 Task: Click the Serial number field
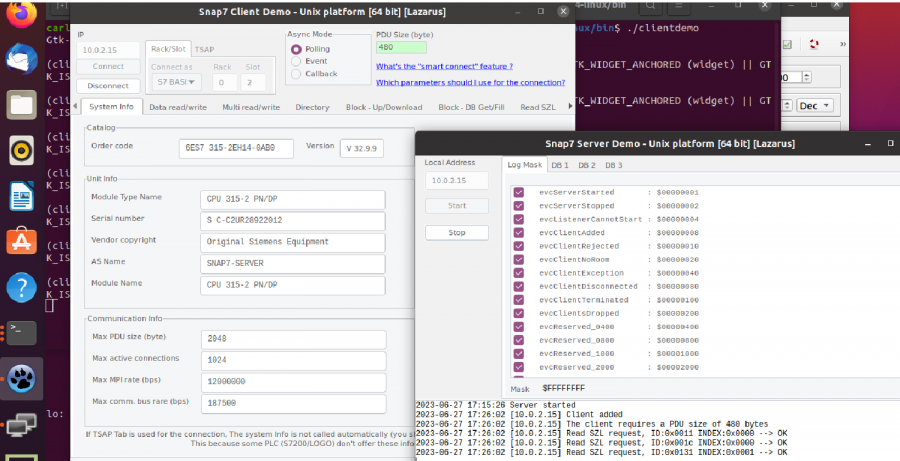coord(293,221)
